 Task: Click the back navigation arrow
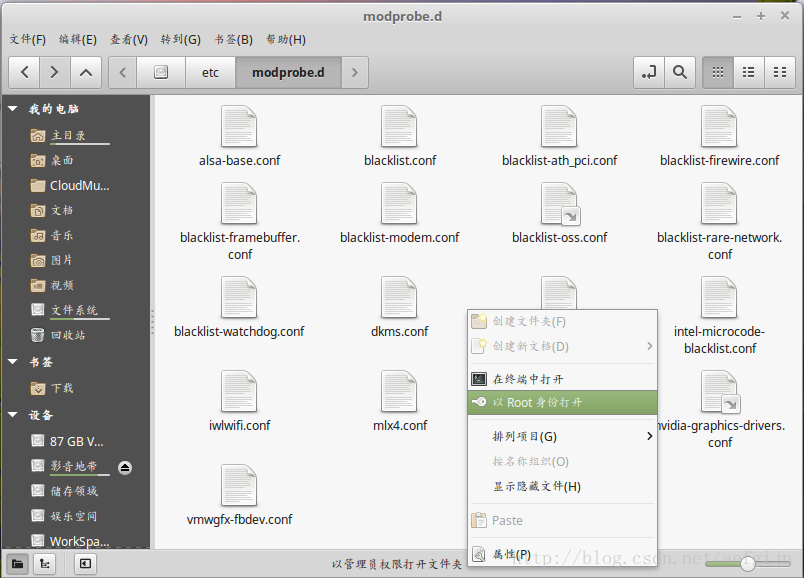click(x=25, y=72)
